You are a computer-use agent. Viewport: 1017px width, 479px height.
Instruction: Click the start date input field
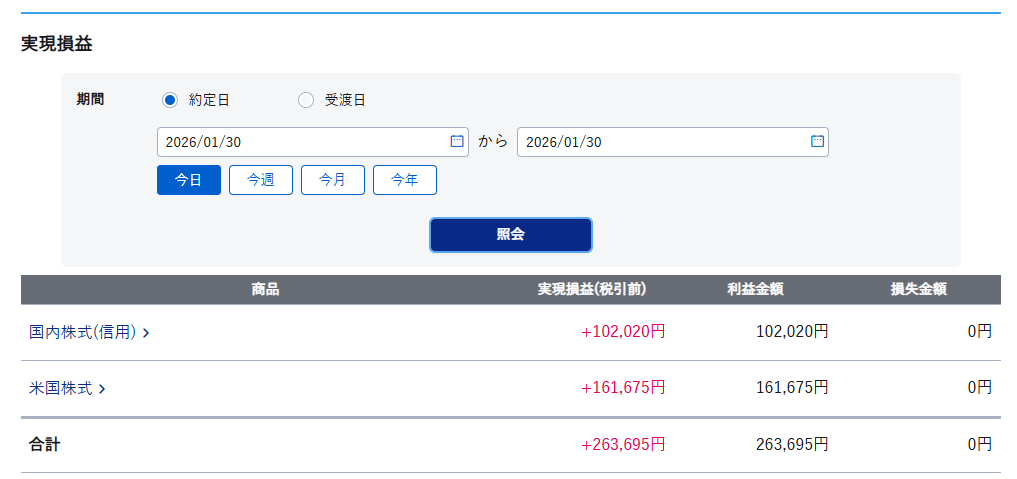tap(300, 142)
